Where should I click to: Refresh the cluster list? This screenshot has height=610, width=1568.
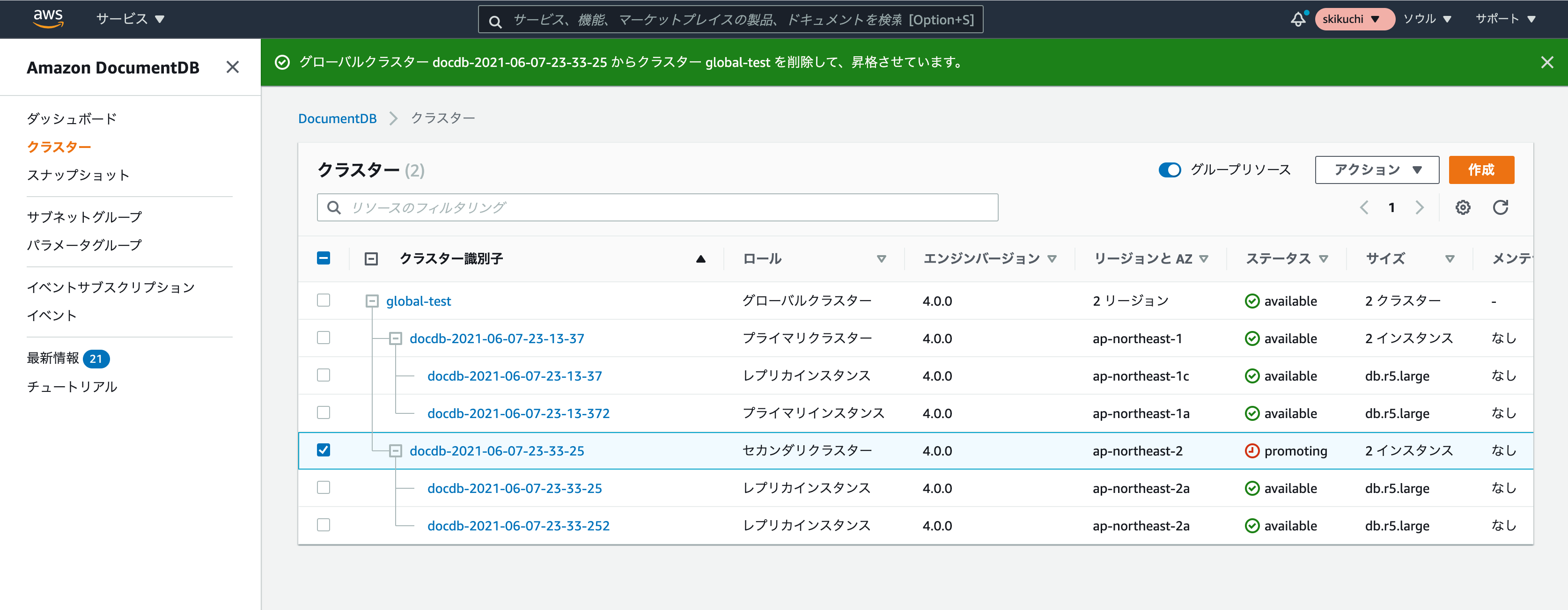[1501, 207]
